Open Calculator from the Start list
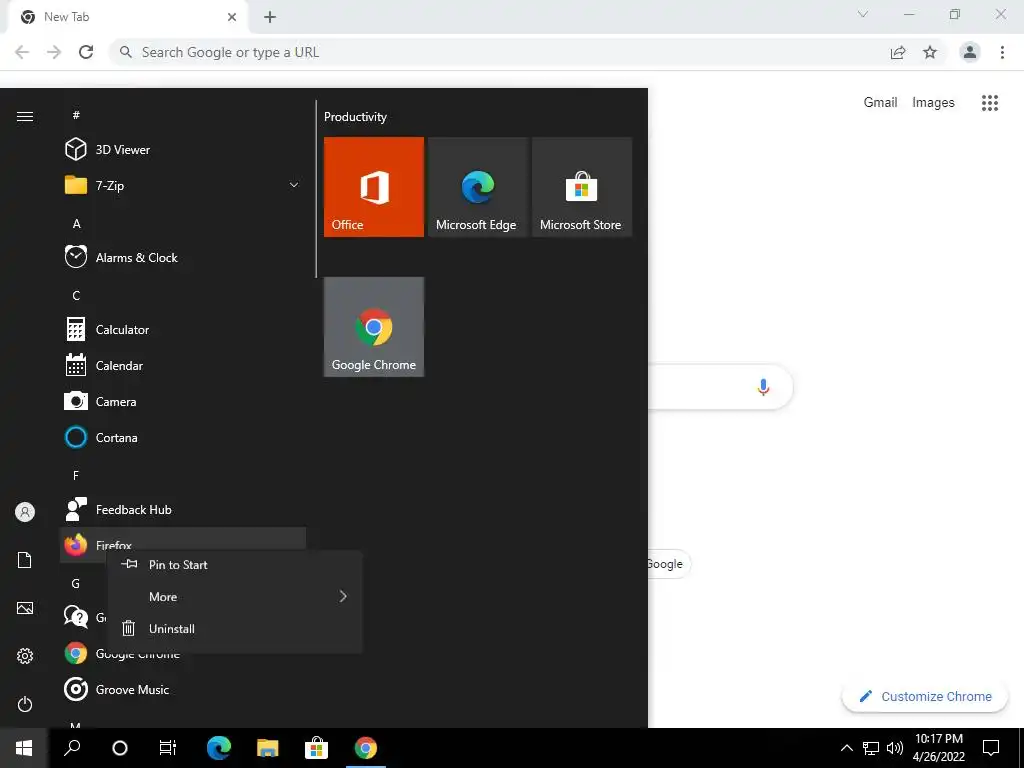1024x768 pixels. coord(183,330)
